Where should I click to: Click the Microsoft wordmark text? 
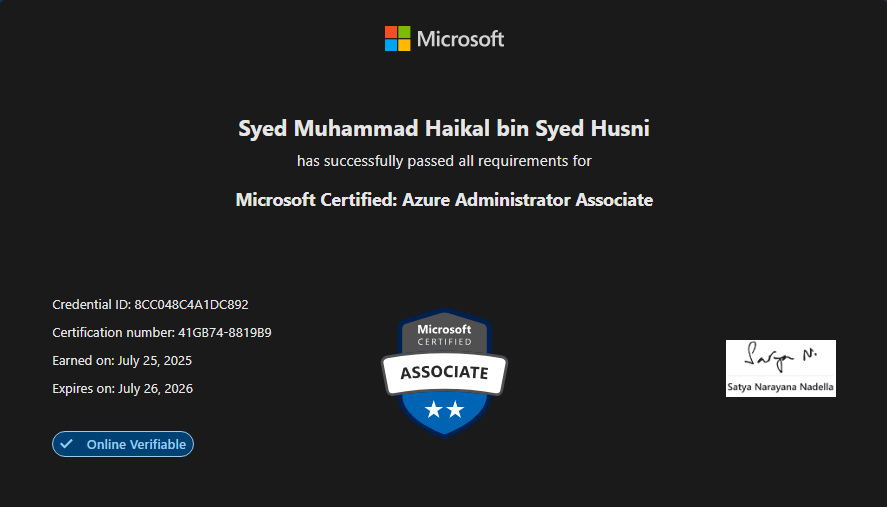(x=460, y=39)
